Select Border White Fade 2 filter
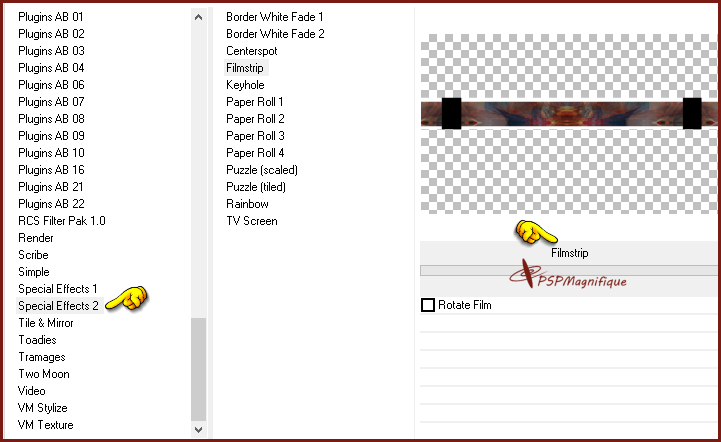 tap(275, 34)
